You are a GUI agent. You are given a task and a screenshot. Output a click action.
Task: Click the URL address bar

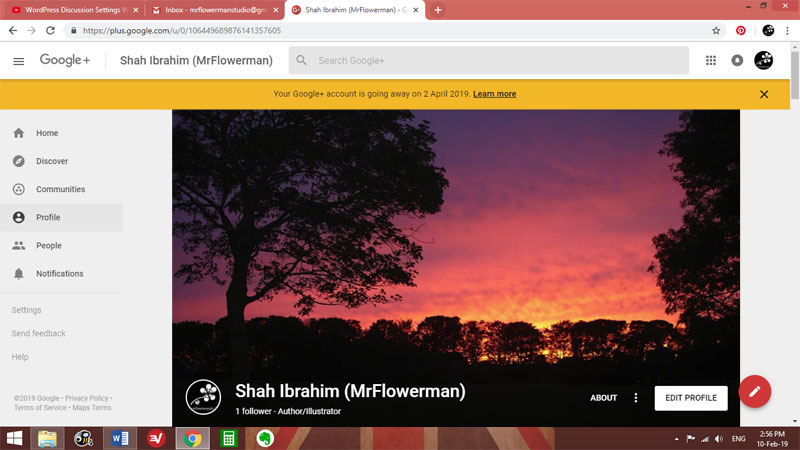pyautogui.click(x=393, y=31)
